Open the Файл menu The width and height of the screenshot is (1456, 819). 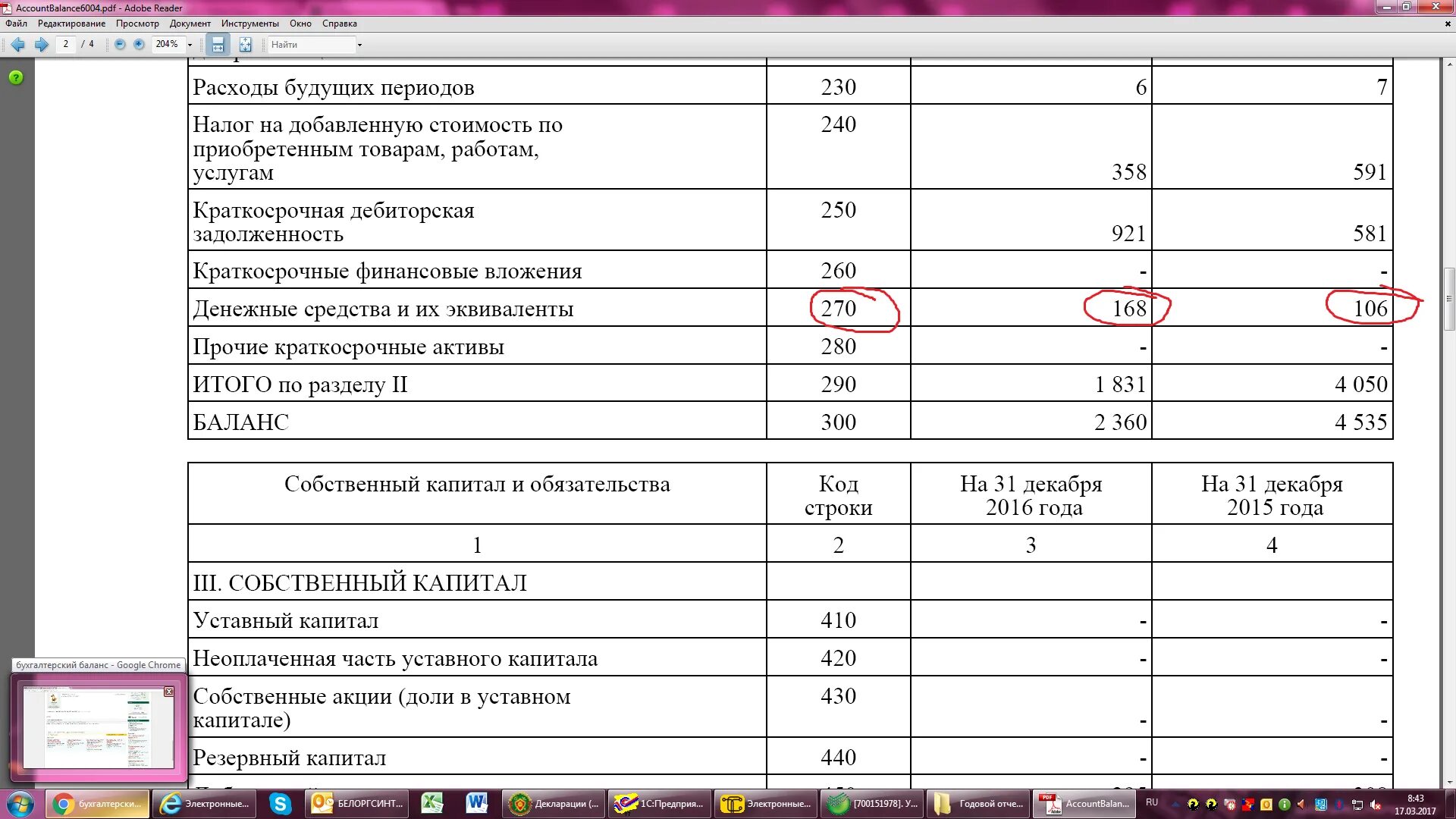point(16,24)
